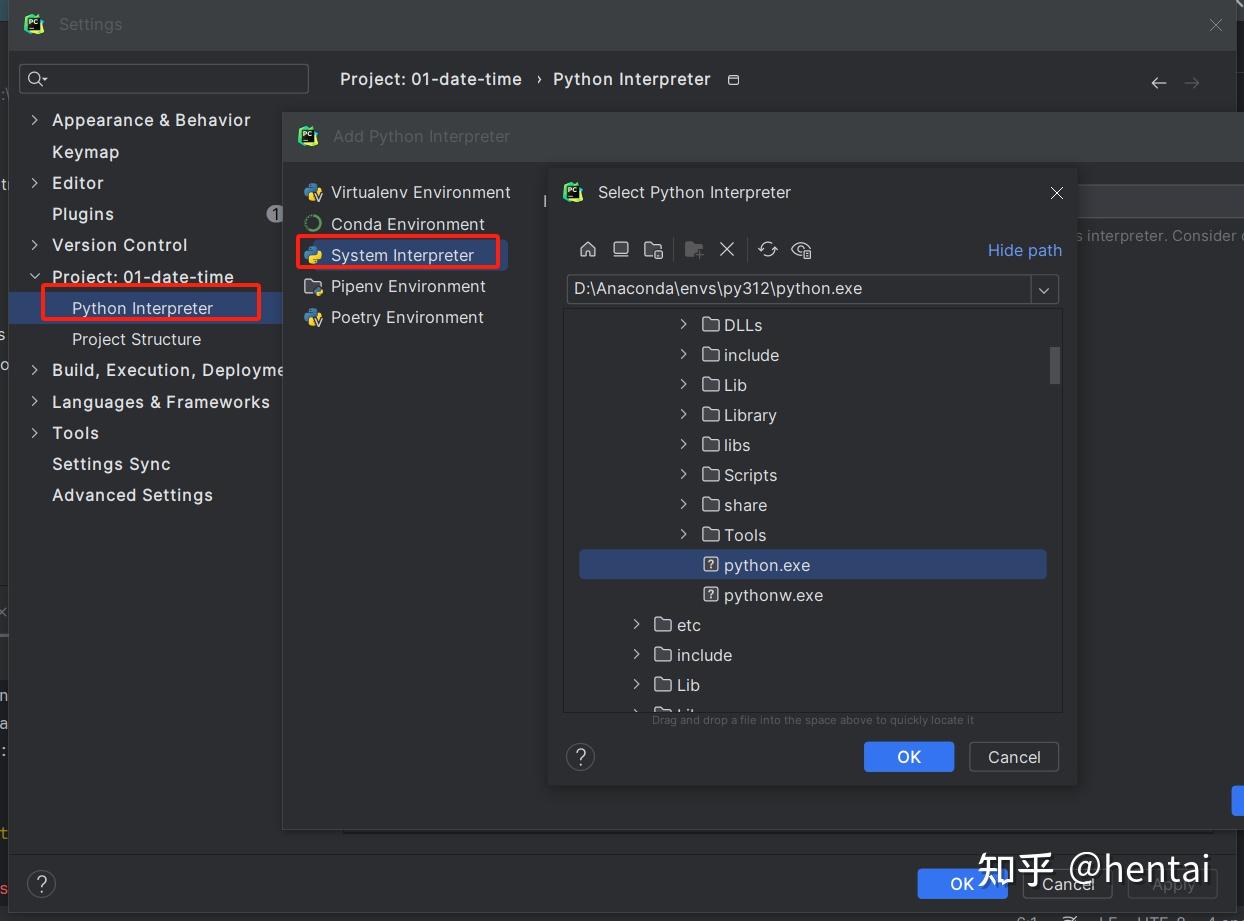
Task: Open help for Select Python Interpreter dialog
Action: coord(580,757)
